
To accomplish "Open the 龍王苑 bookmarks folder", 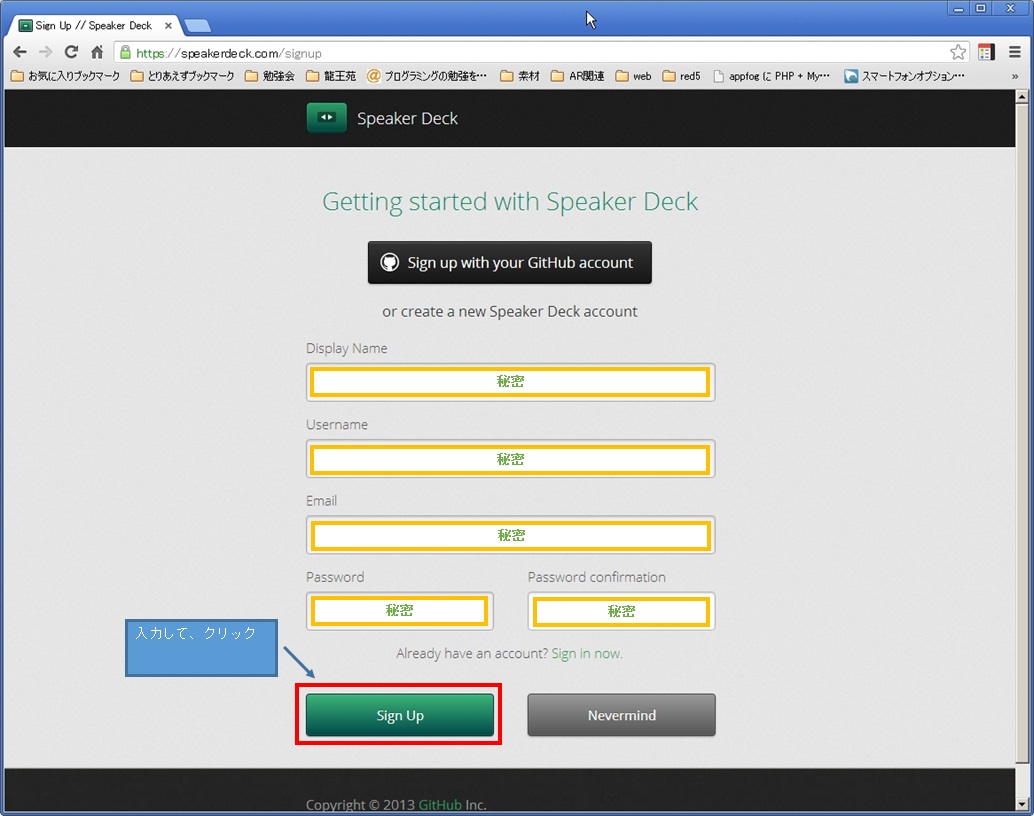I will coord(331,76).
